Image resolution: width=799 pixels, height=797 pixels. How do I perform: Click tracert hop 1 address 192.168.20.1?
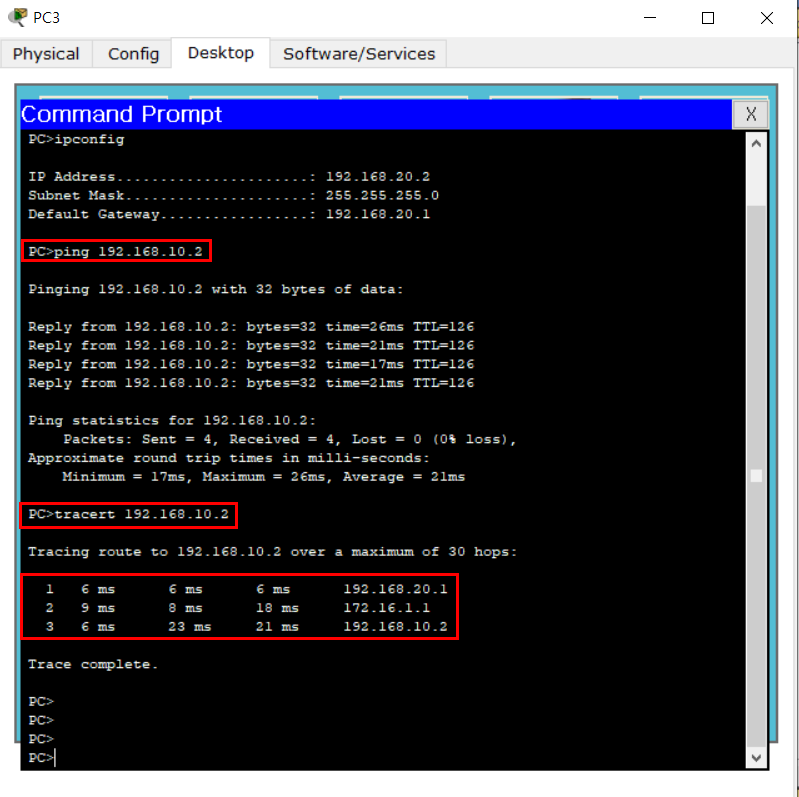pos(395,590)
